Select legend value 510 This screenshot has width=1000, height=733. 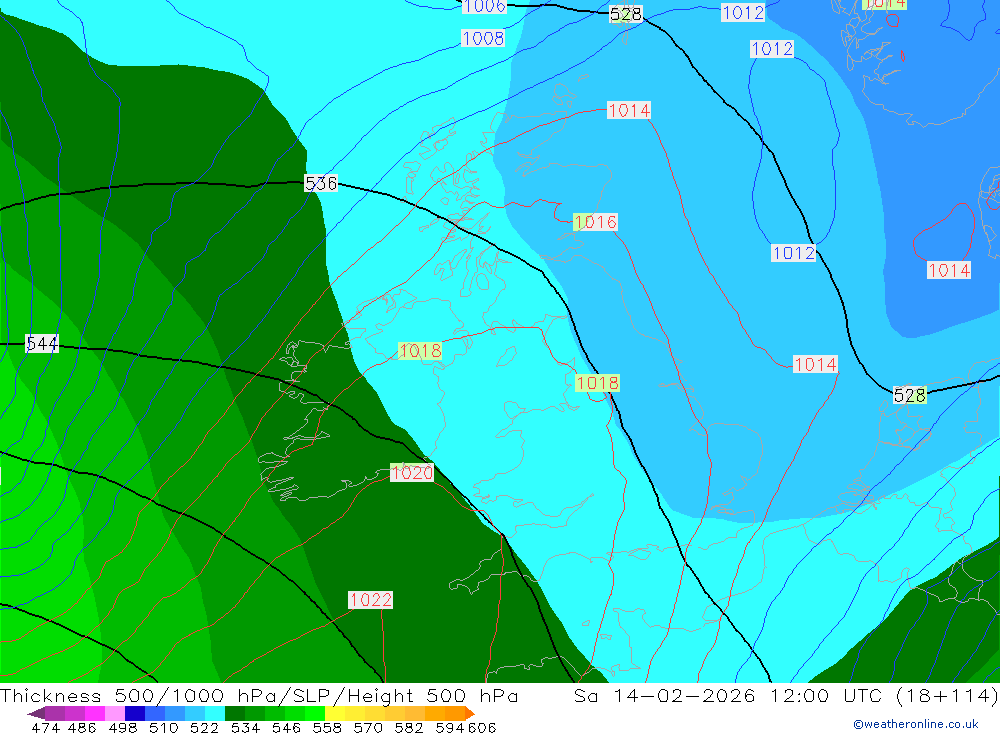pos(163,727)
